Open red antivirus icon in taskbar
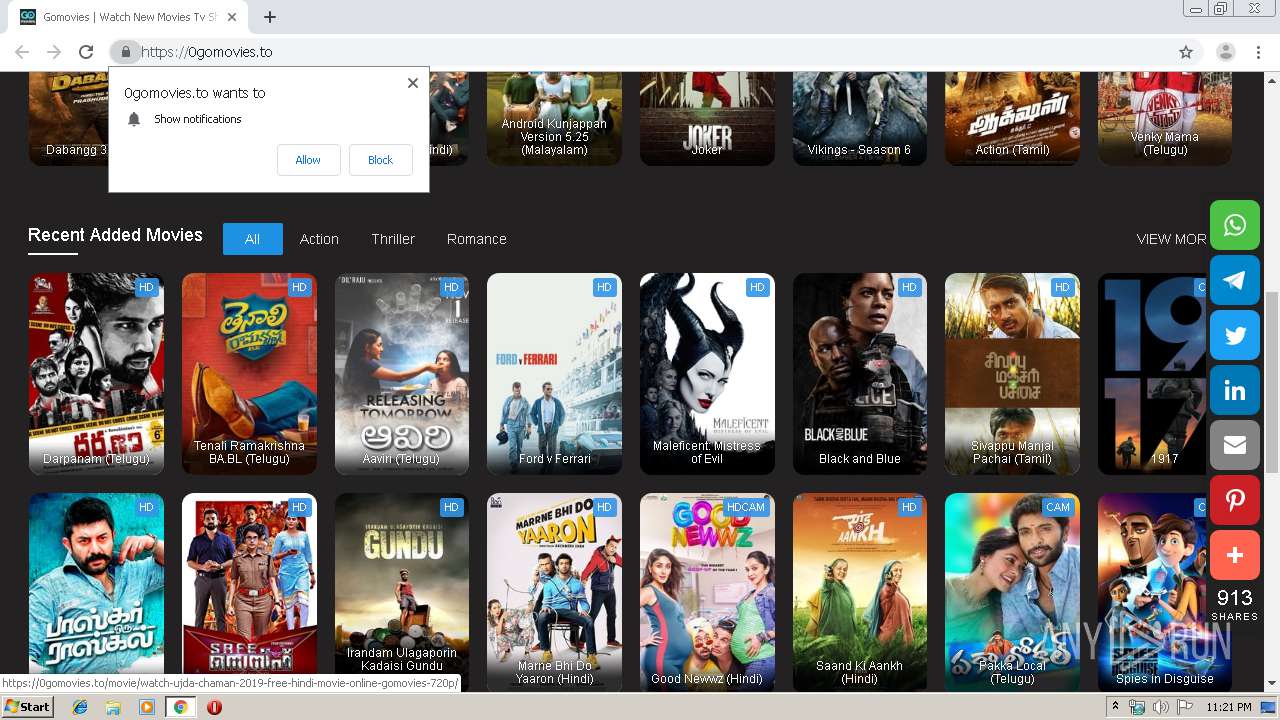This screenshot has width=1280, height=720. [x=214, y=707]
